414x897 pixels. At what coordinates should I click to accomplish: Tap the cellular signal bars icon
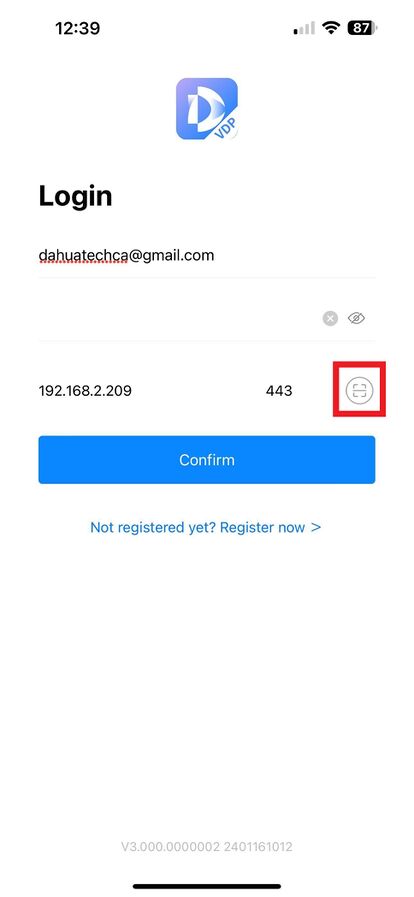click(x=304, y=28)
